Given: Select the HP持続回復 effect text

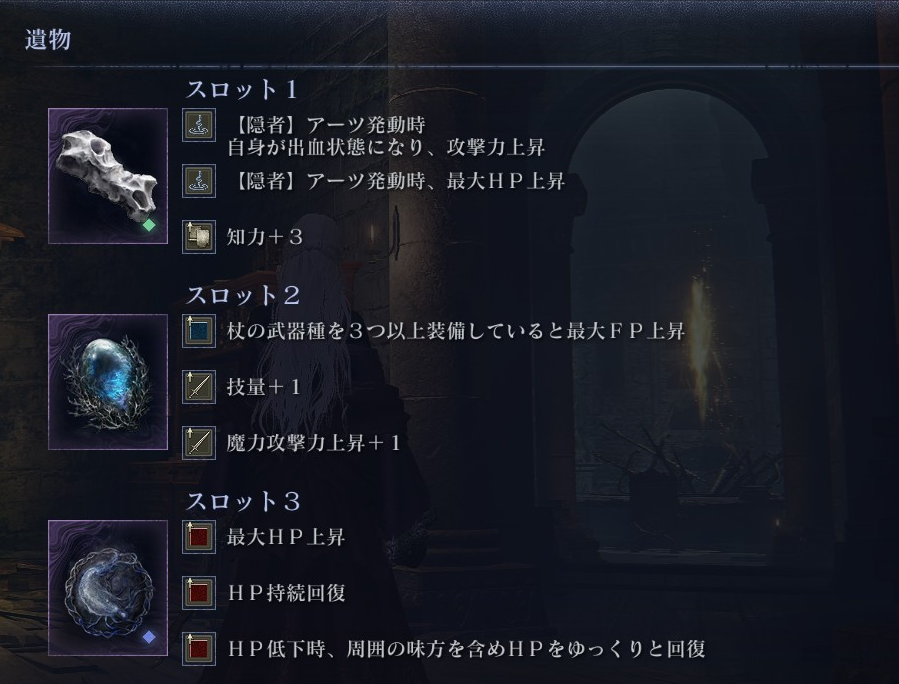Looking at the screenshot, I should [287, 593].
